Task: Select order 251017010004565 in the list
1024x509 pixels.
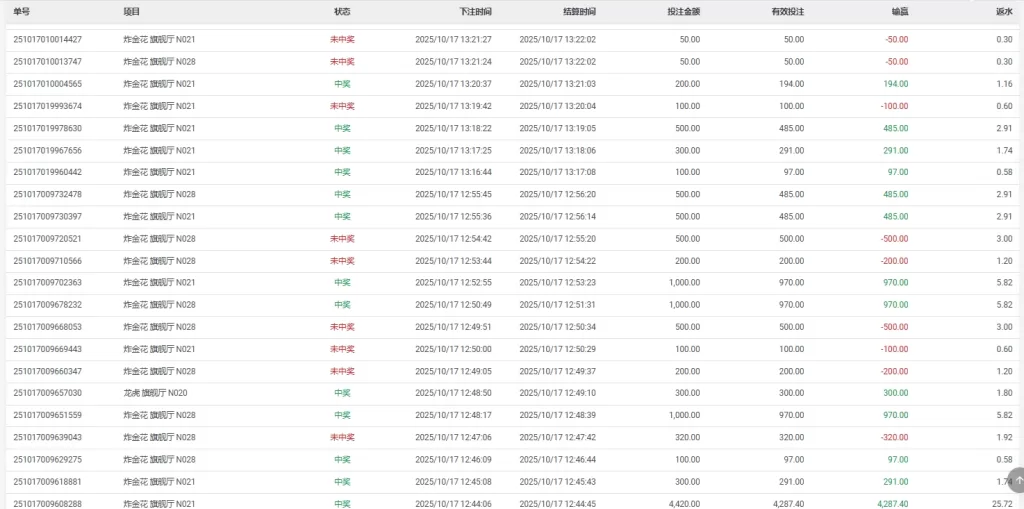Action: click(x=48, y=84)
